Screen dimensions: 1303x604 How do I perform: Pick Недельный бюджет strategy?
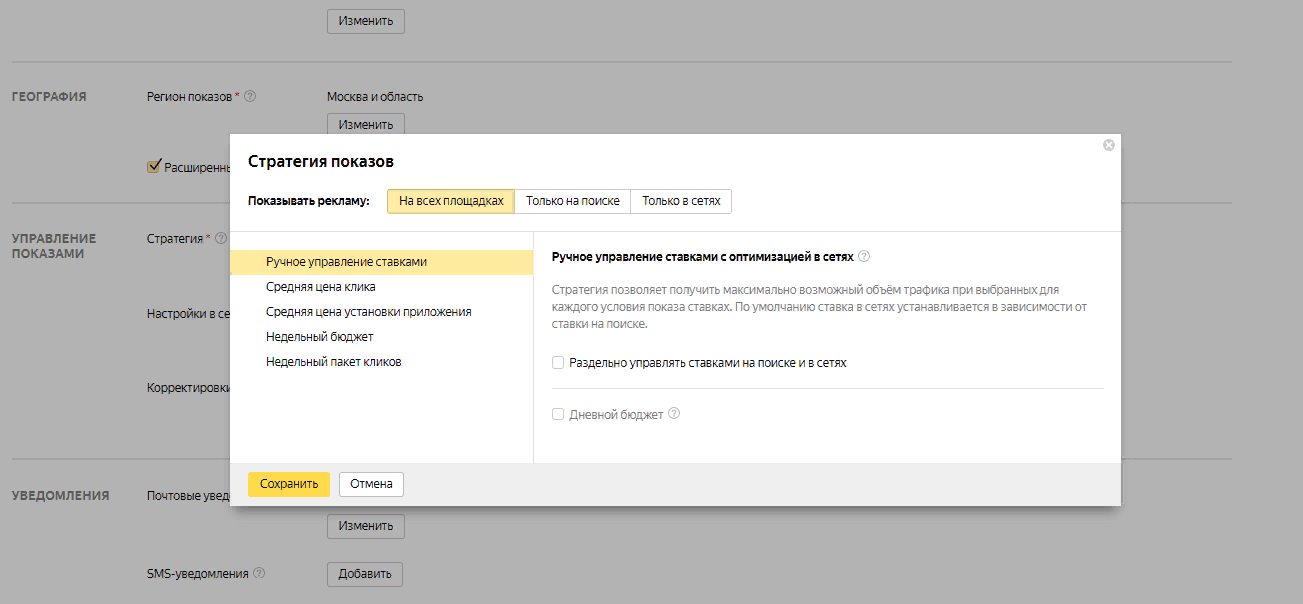pyautogui.click(x=319, y=337)
